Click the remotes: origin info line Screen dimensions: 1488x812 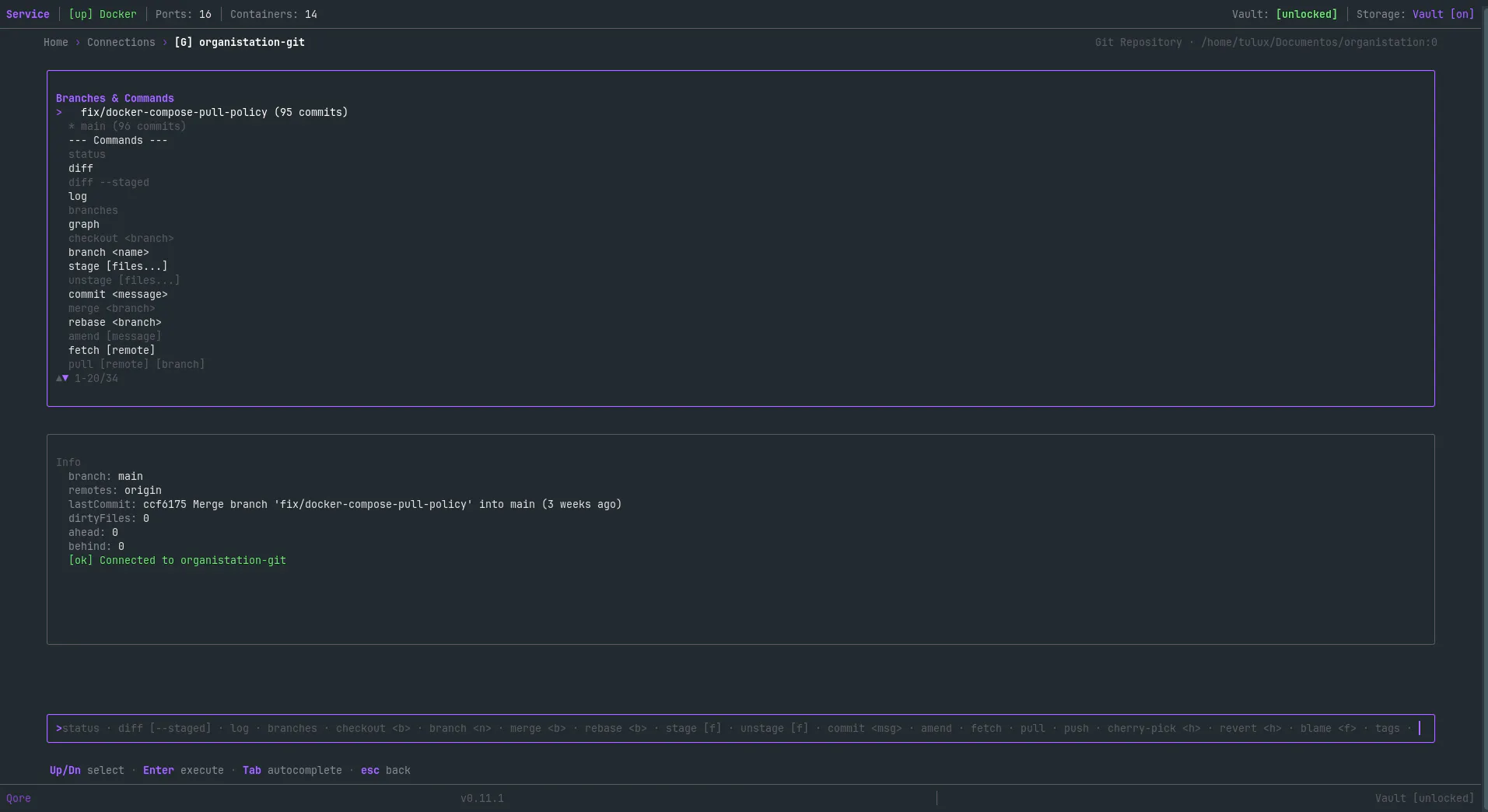point(114,490)
